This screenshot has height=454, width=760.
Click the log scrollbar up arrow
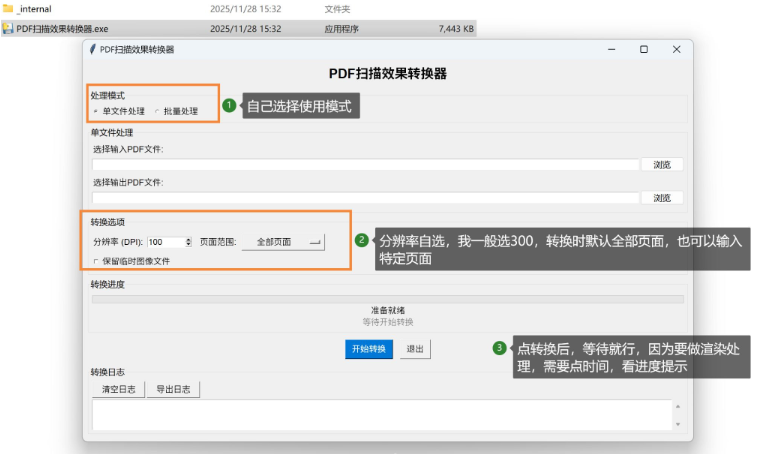coord(678,407)
